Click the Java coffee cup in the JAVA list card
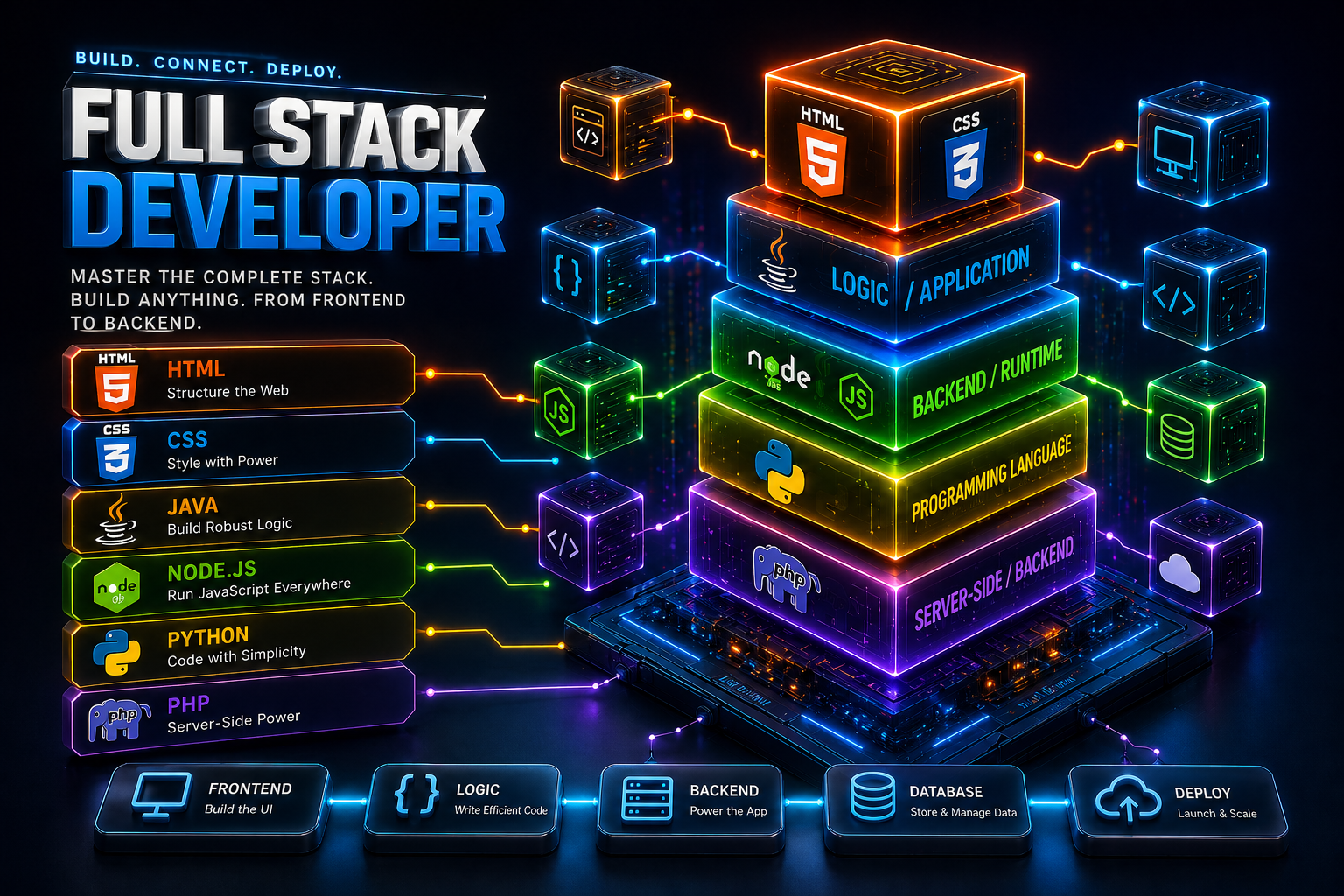Viewport: 1344px width, 896px height. click(116, 519)
